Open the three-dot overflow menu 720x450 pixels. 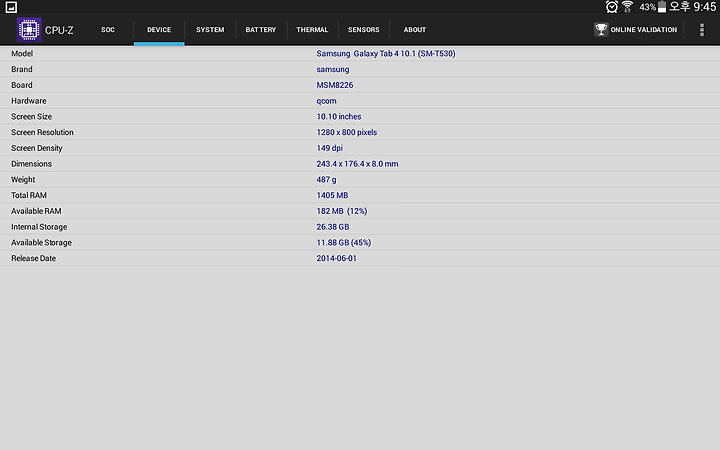[702, 30]
